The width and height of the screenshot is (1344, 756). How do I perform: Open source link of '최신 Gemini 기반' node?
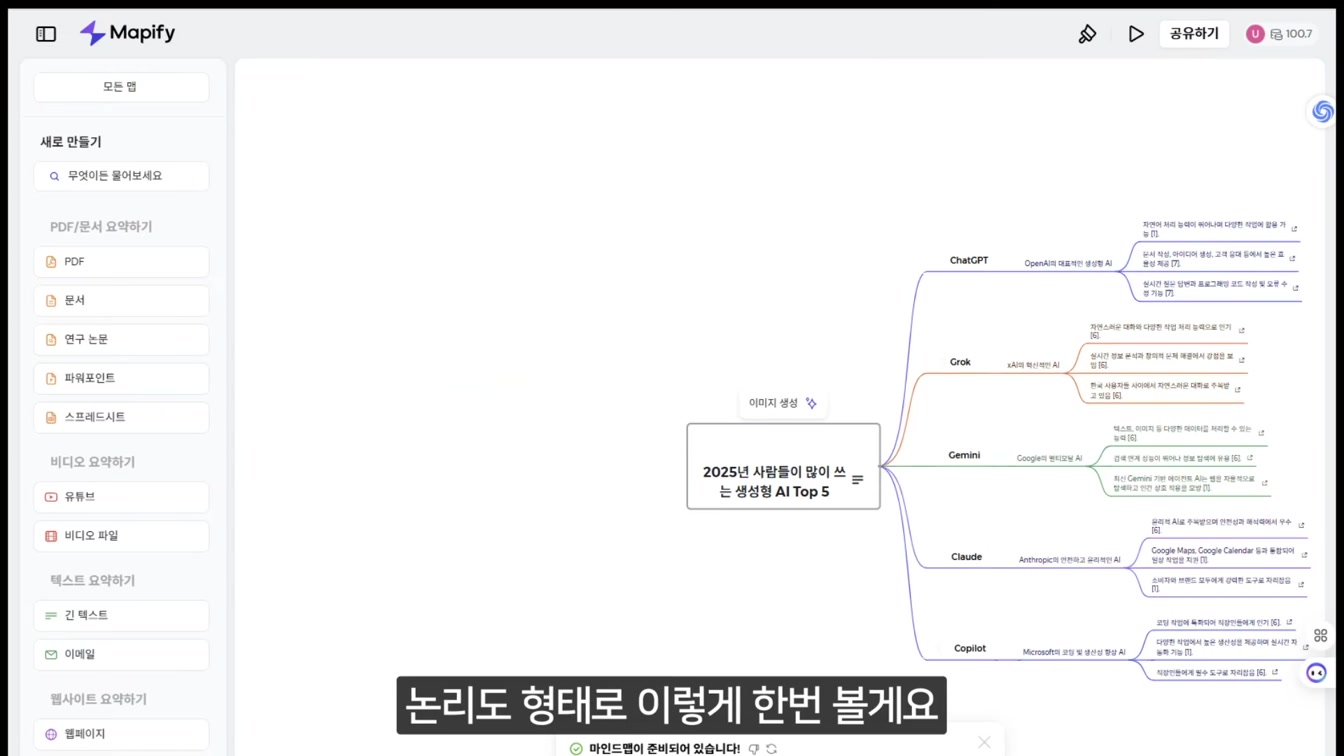(x=1265, y=483)
